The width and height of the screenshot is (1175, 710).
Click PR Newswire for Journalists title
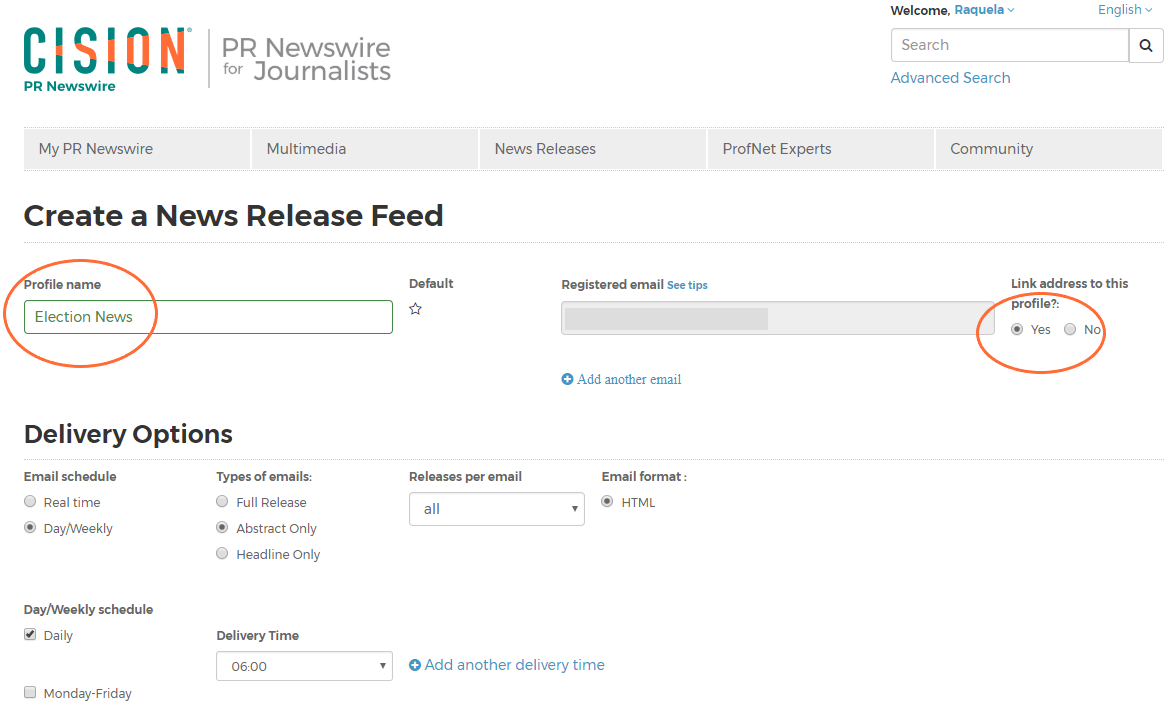point(306,59)
